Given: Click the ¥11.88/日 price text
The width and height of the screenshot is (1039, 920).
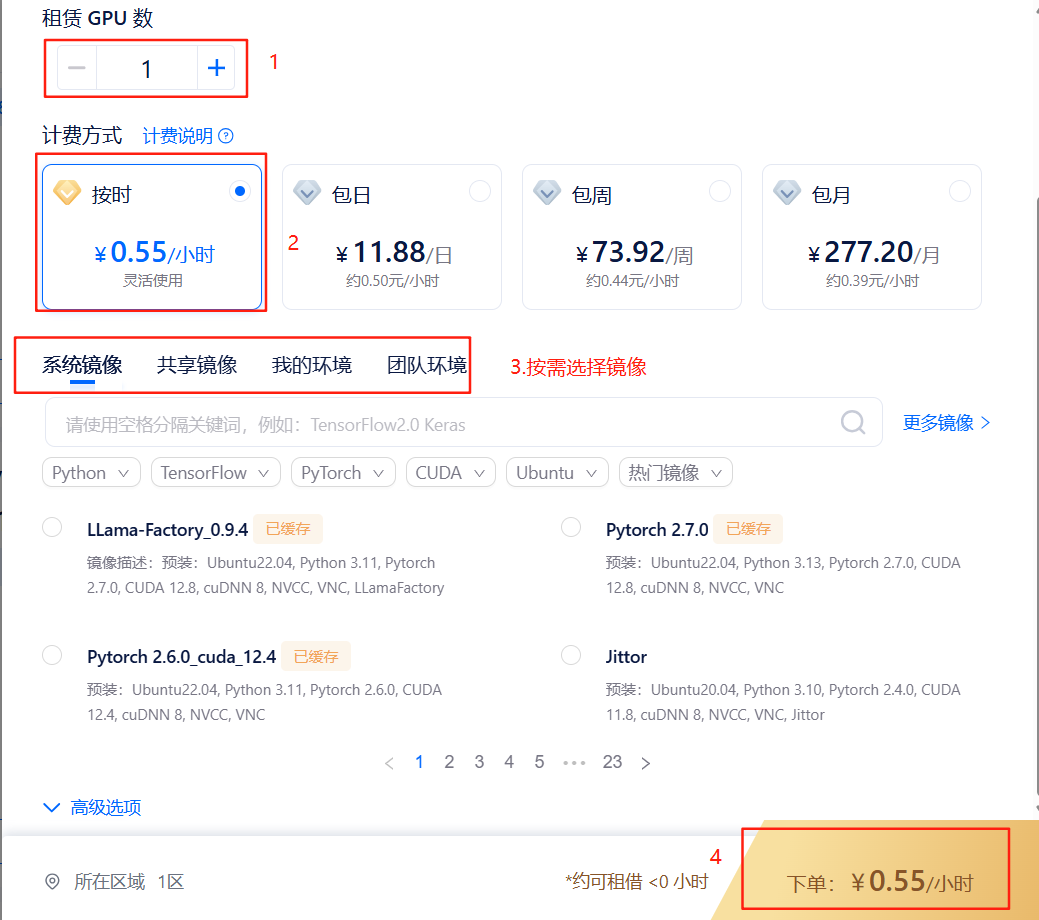Looking at the screenshot, I should [394, 253].
